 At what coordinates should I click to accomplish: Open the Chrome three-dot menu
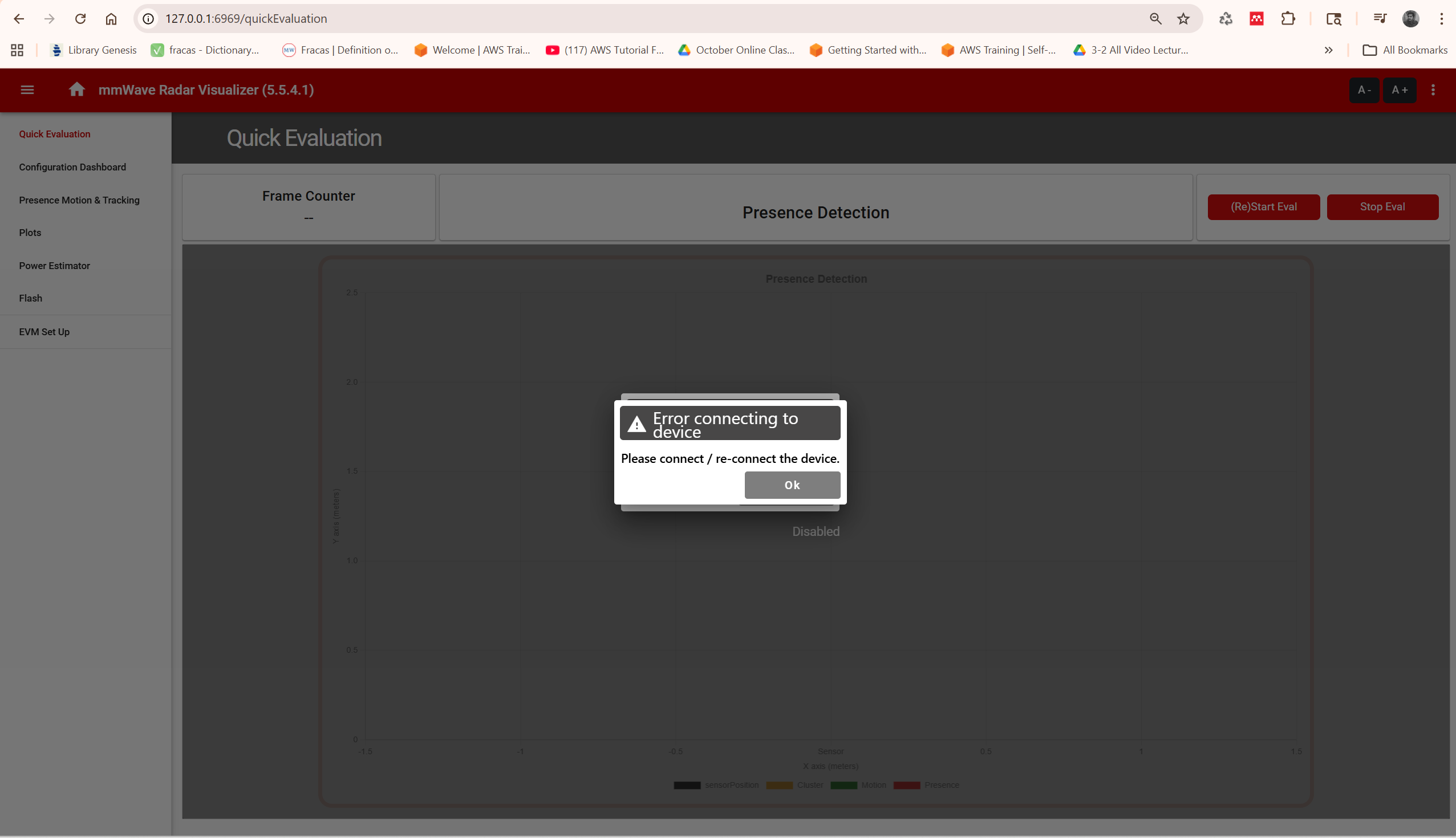coord(1441,18)
